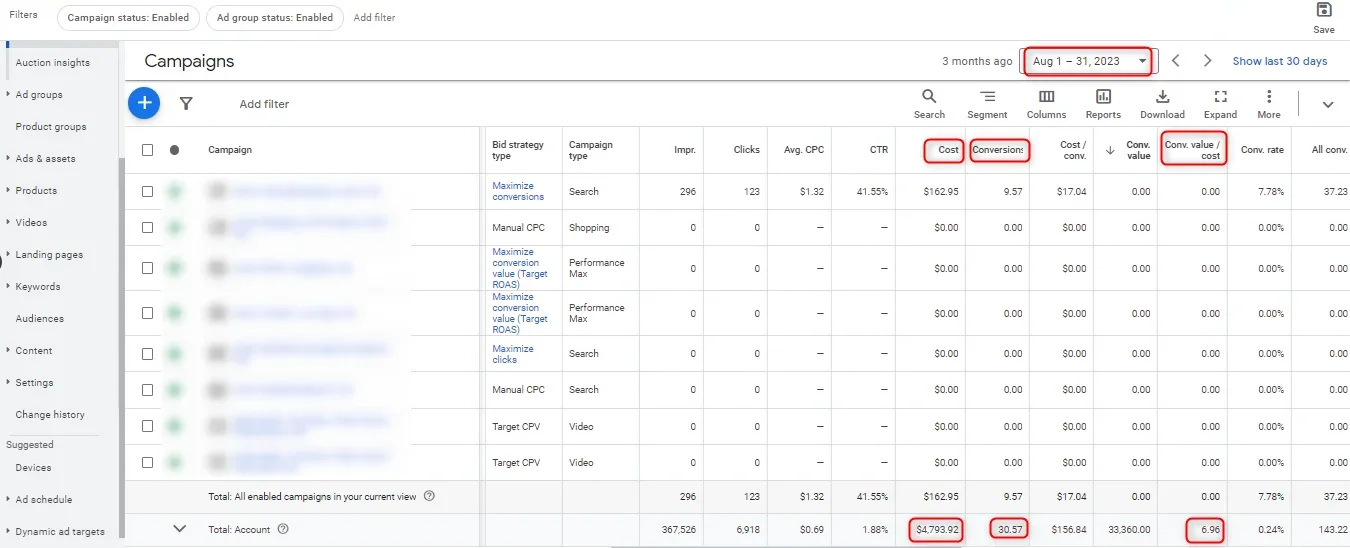Sort by the Cost column header

coord(948,150)
